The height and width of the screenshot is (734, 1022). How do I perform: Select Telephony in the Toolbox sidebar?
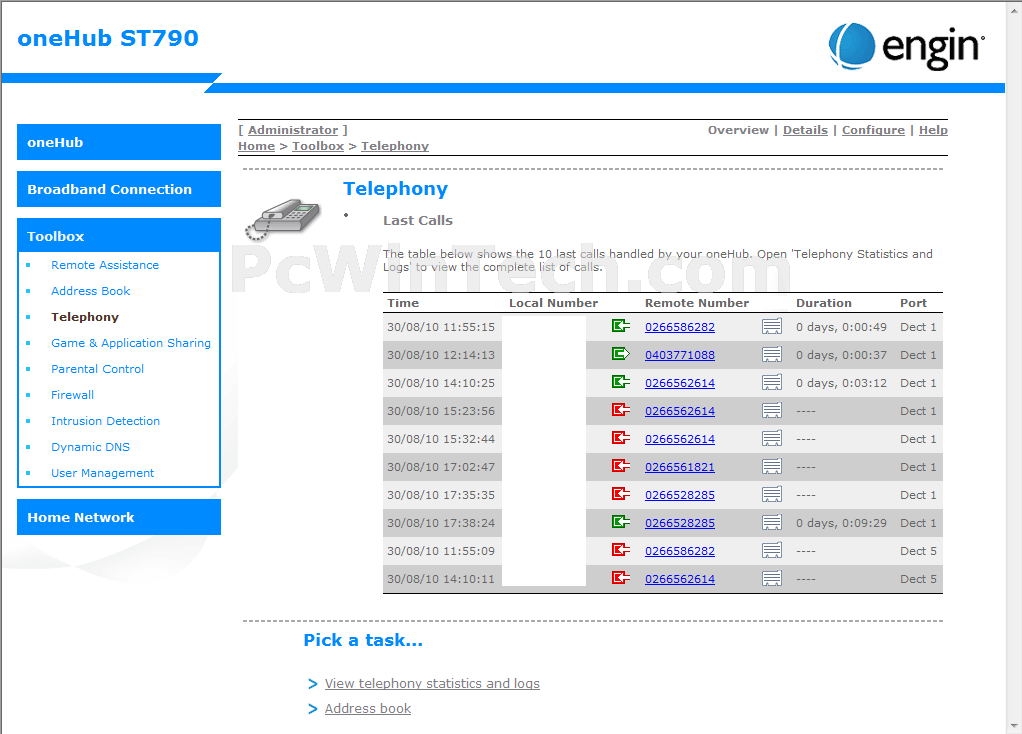point(85,317)
